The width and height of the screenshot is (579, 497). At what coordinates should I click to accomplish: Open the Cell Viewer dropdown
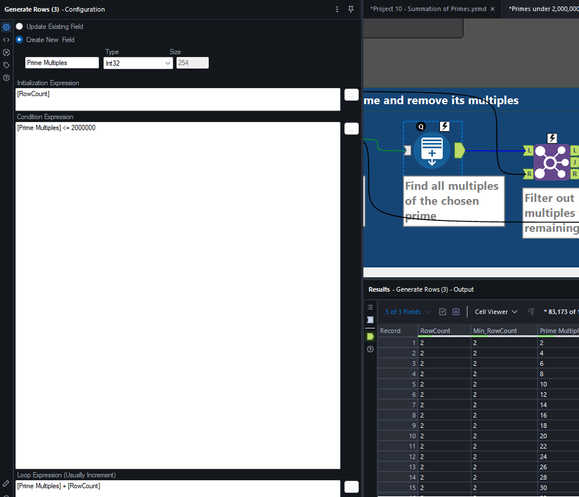496,312
